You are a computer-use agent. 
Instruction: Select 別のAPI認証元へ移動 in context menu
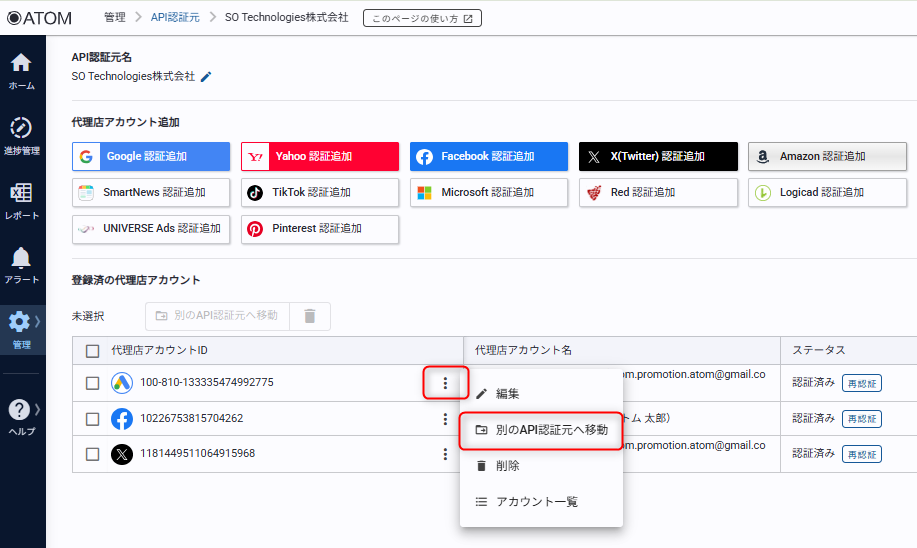551,430
